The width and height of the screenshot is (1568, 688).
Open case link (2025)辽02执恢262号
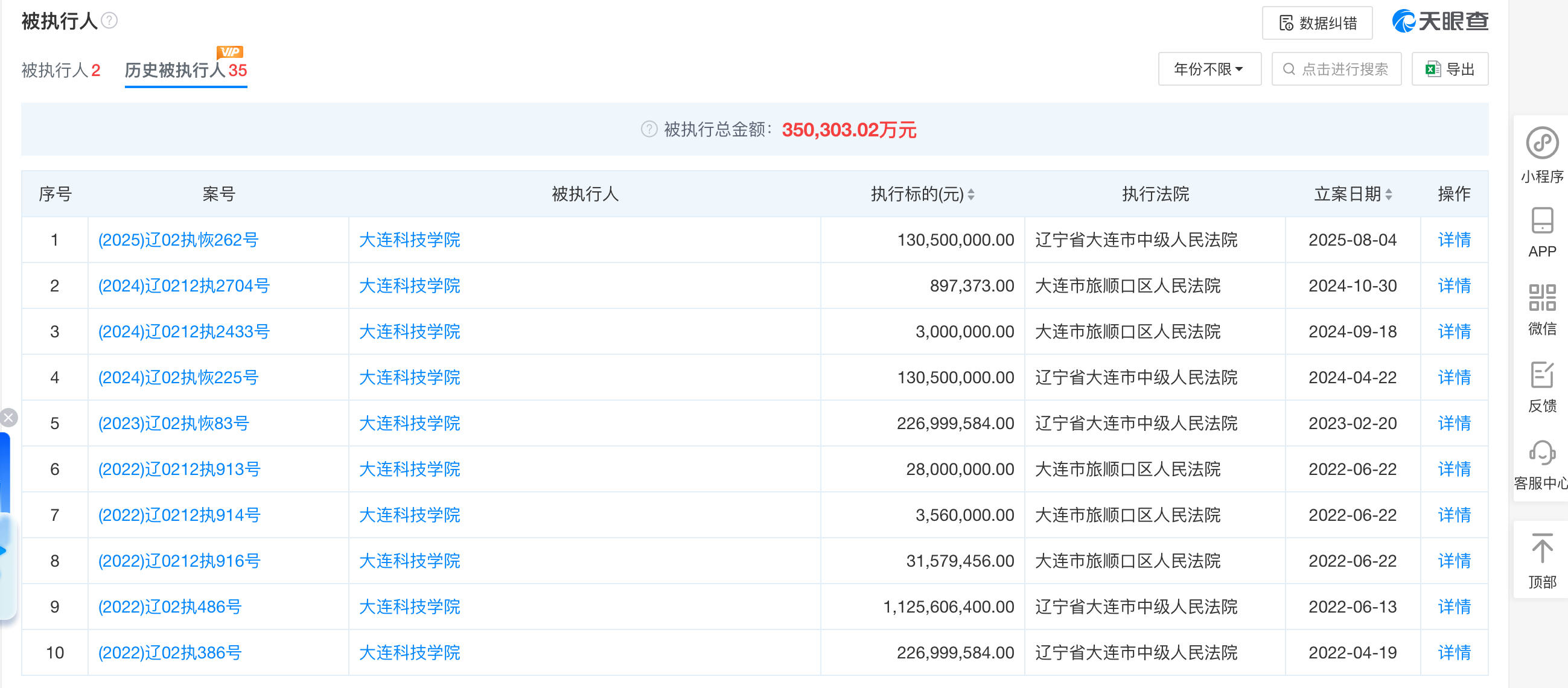[x=179, y=240]
